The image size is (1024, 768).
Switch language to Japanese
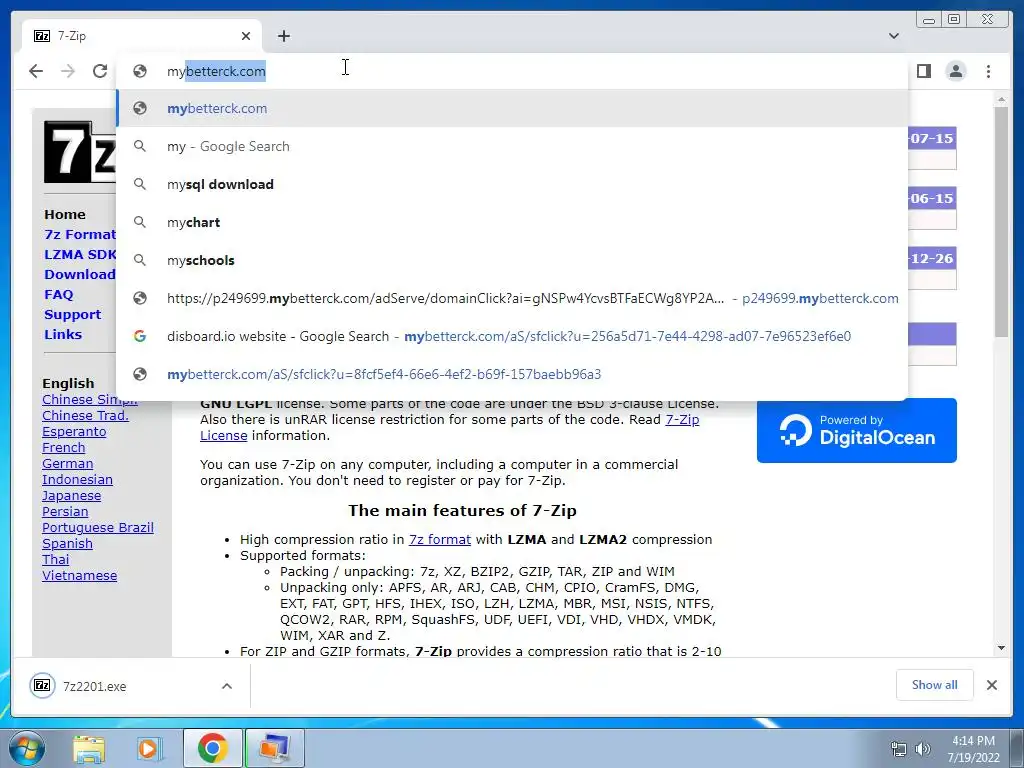tap(71, 496)
